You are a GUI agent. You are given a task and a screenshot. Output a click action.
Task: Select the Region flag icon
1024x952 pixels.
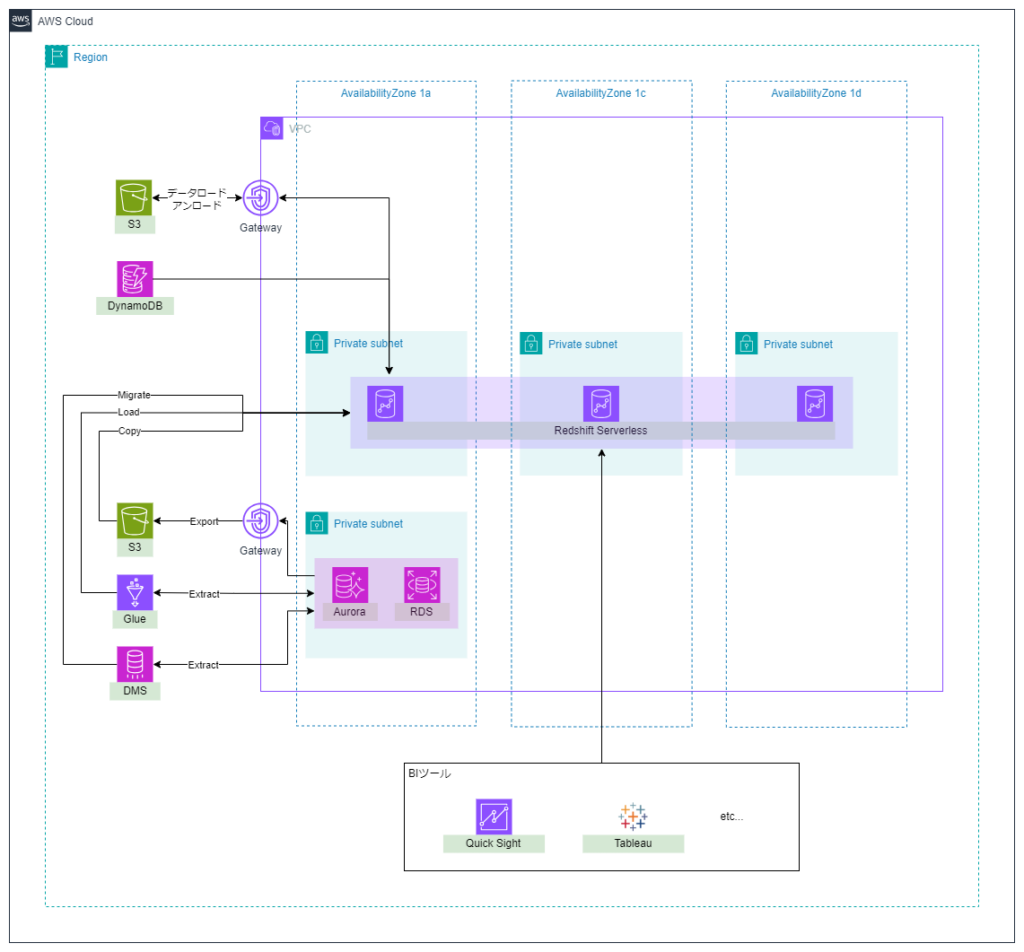click(x=56, y=57)
